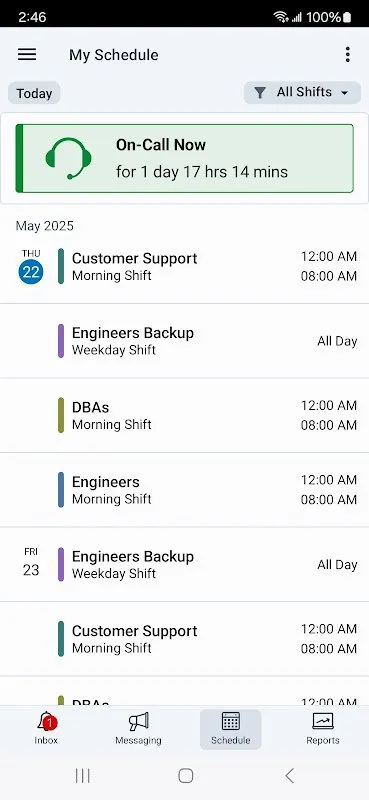Open the three-dot overflow menu
369x800 pixels.
tap(348, 55)
